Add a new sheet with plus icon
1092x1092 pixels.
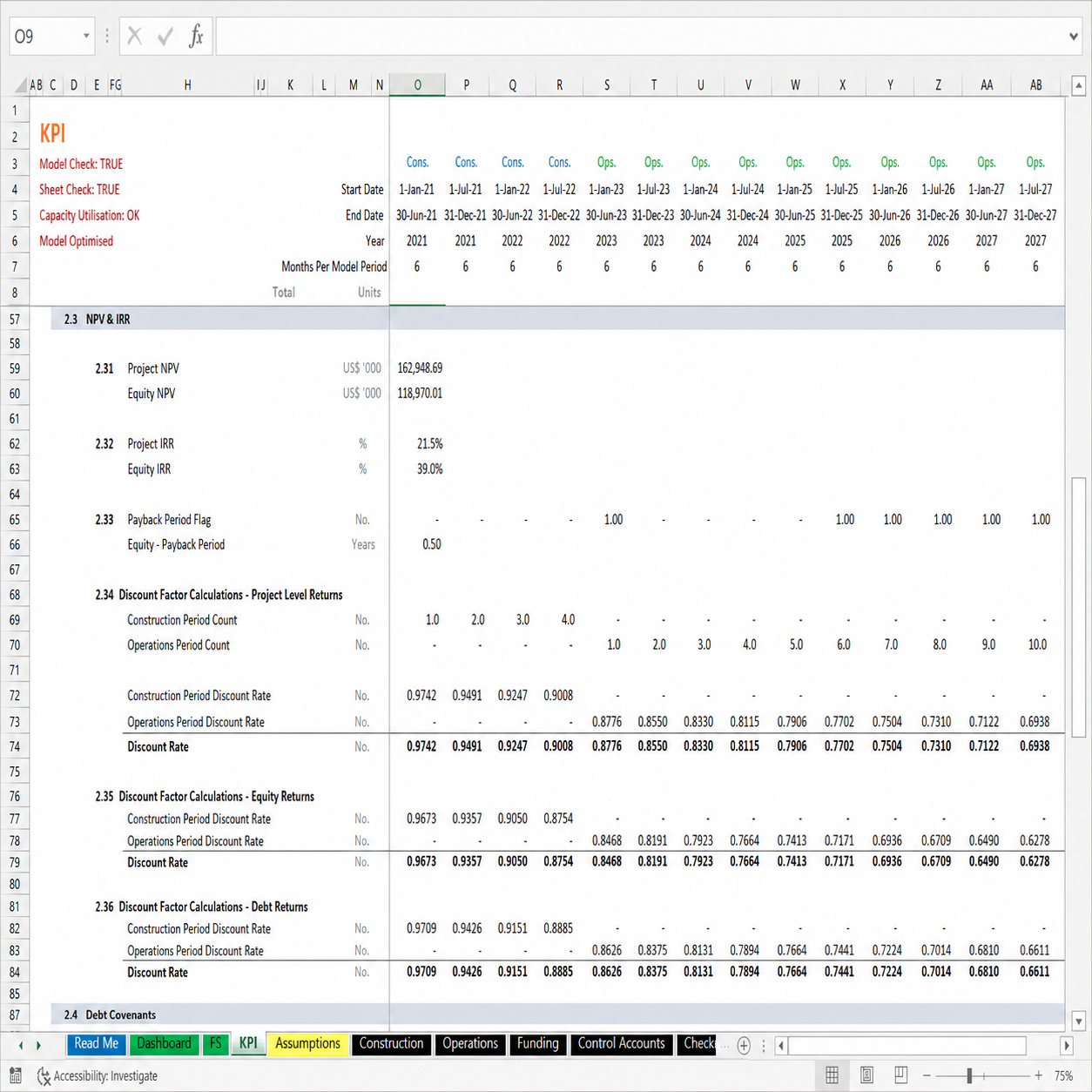click(744, 1045)
